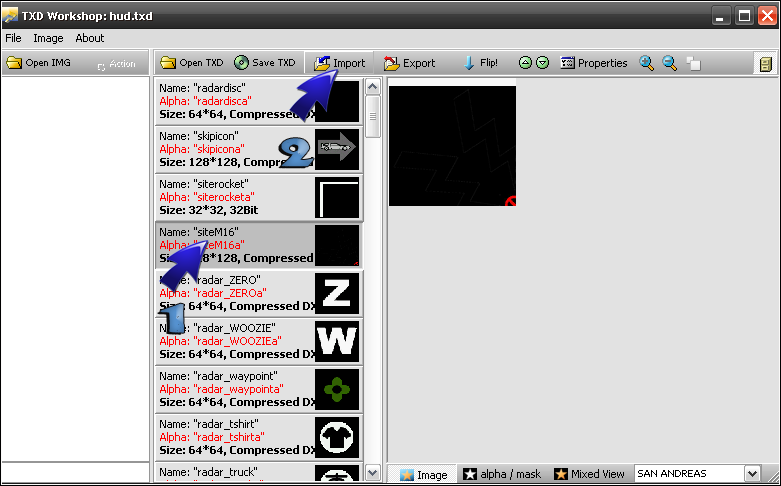This screenshot has height=486, width=781.
Task: Select the radar_ZERO texture entry
Action: tap(259, 293)
